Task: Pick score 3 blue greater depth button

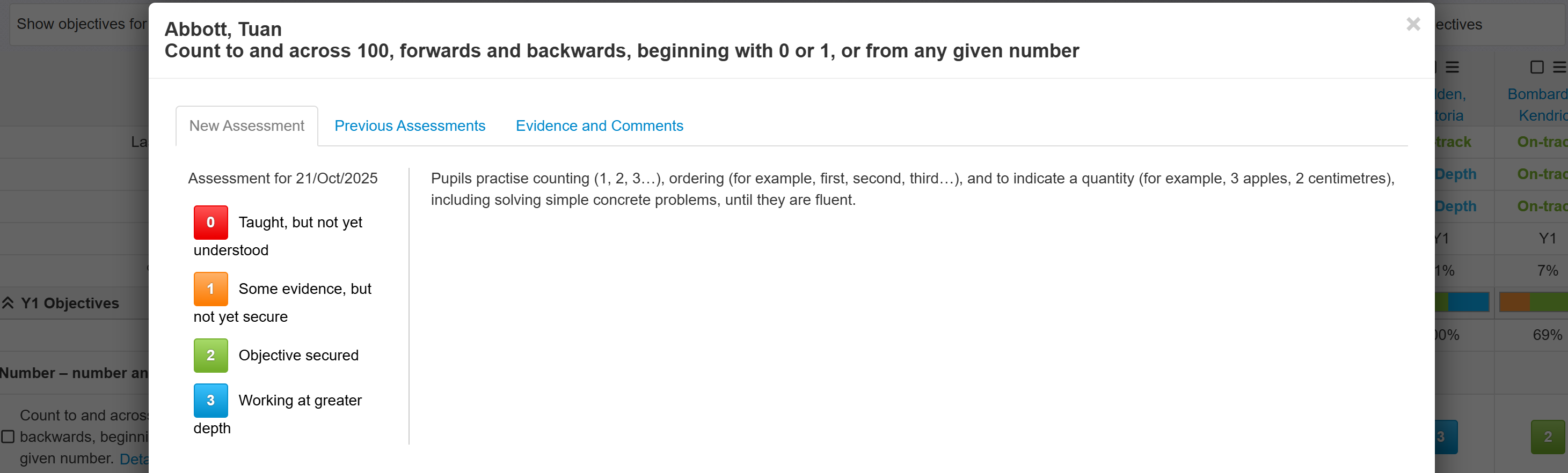Action: 210,401
